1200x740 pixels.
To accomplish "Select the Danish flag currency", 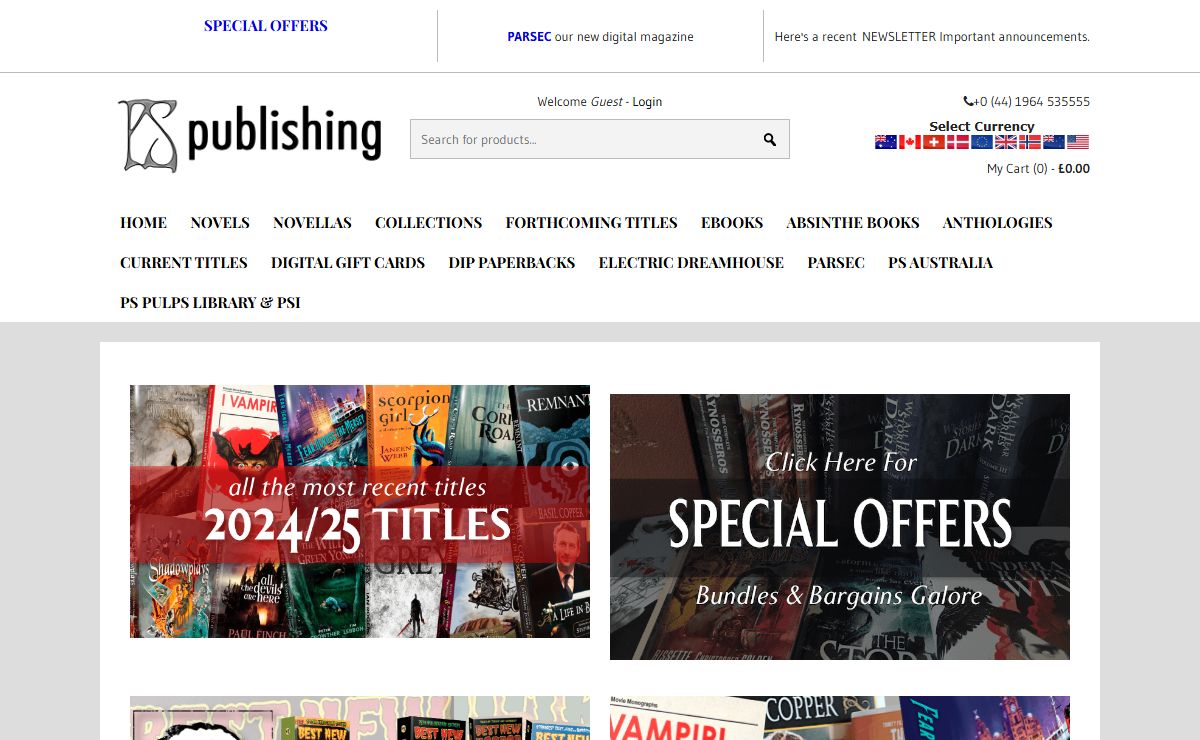I will pyautogui.click(x=958, y=142).
